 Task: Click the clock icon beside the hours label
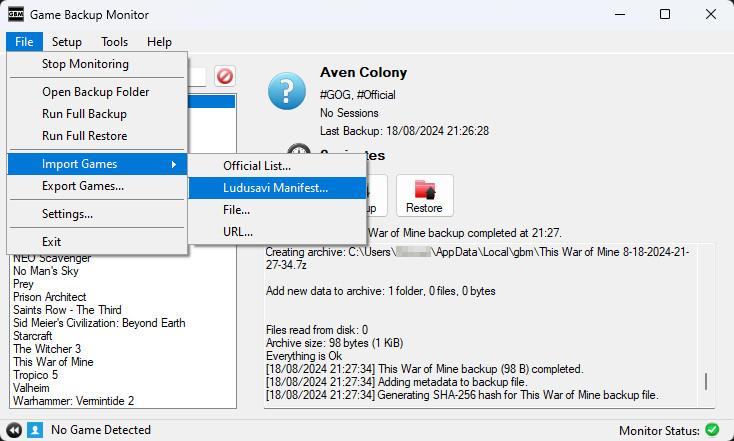pos(299,153)
